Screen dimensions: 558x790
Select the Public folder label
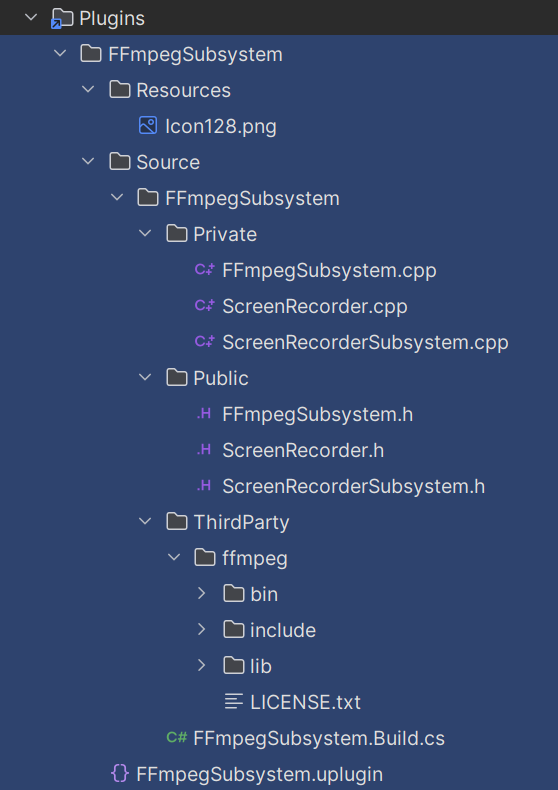pyautogui.click(x=221, y=378)
